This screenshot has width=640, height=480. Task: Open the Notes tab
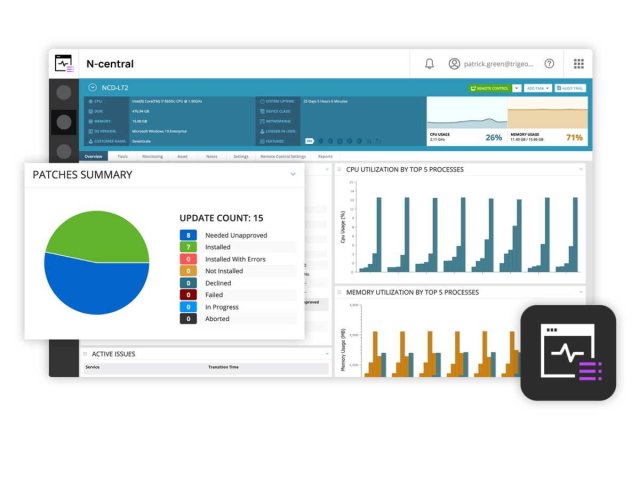click(211, 156)
